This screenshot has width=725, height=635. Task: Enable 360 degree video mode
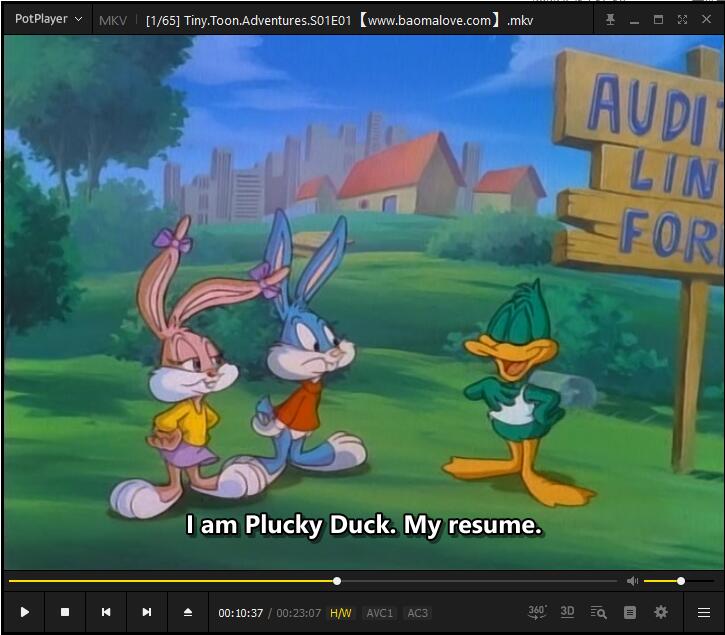coord(537,612)
